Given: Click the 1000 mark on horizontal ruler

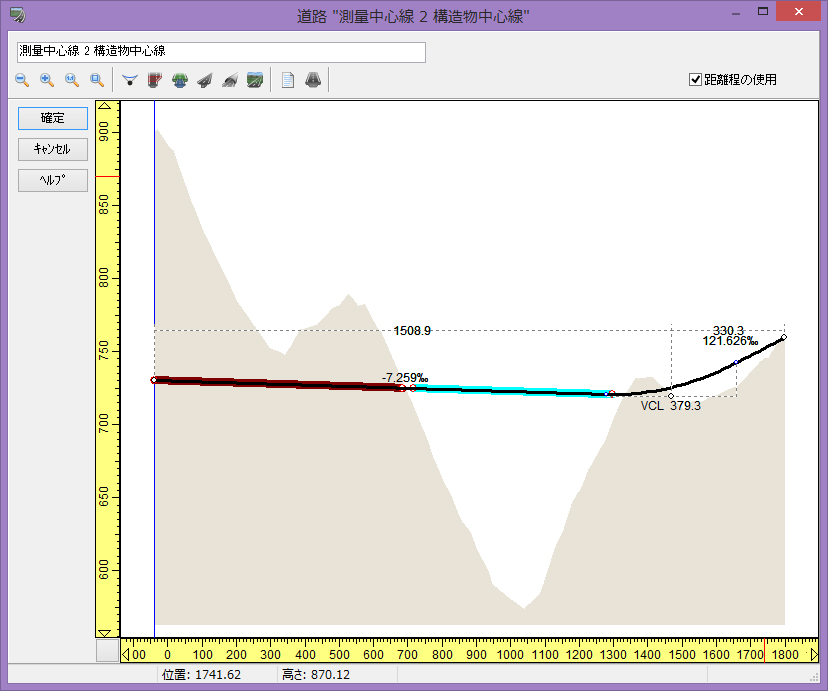Looking at the screenshot, I should pos(511,655).
